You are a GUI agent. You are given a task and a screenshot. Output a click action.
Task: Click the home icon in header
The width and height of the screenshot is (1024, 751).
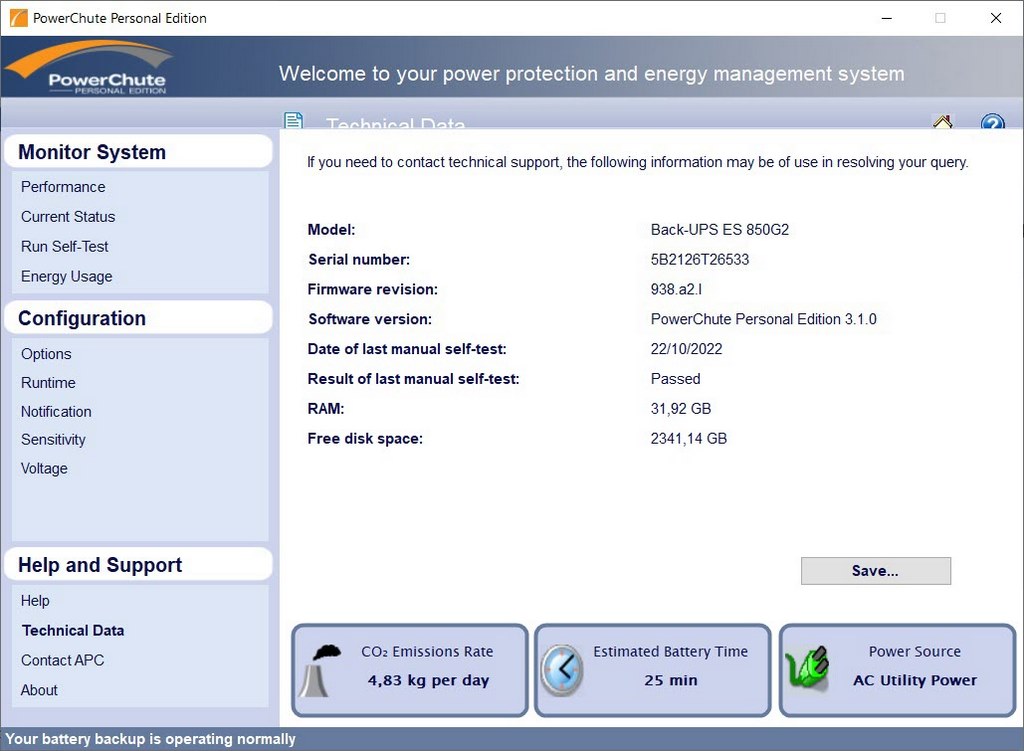pyautogui.click(x=942, y=121)
